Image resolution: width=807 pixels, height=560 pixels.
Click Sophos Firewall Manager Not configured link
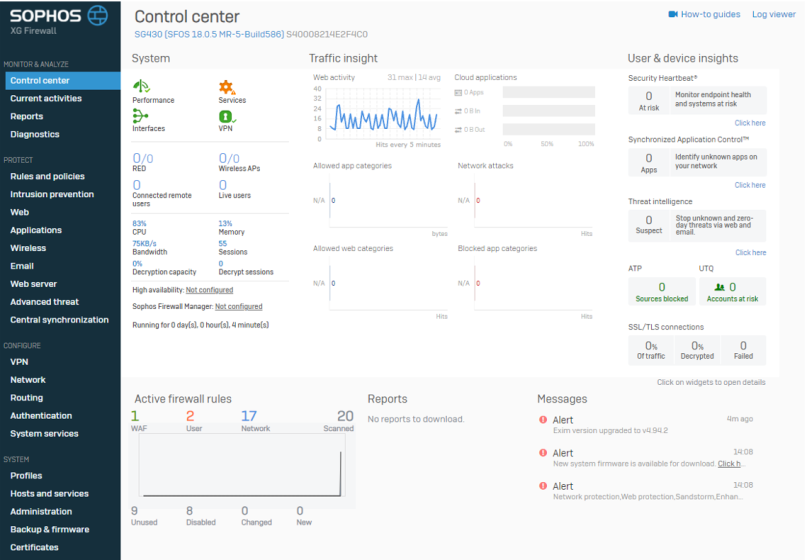click(238, 307)
